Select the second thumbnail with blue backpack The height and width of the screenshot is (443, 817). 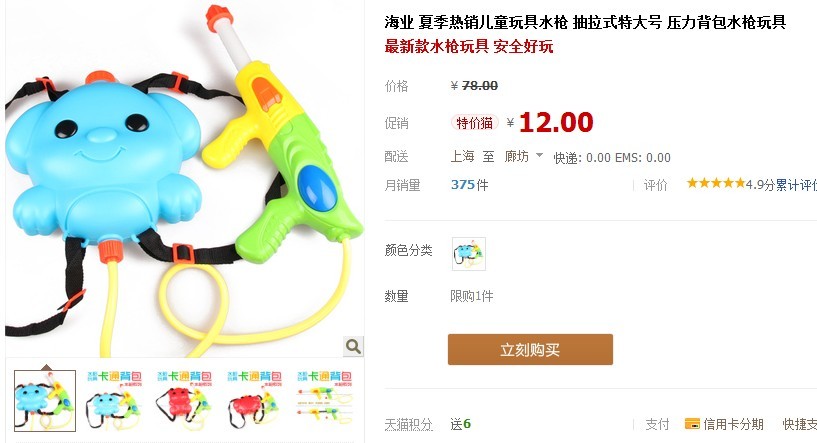click(114, 401)
